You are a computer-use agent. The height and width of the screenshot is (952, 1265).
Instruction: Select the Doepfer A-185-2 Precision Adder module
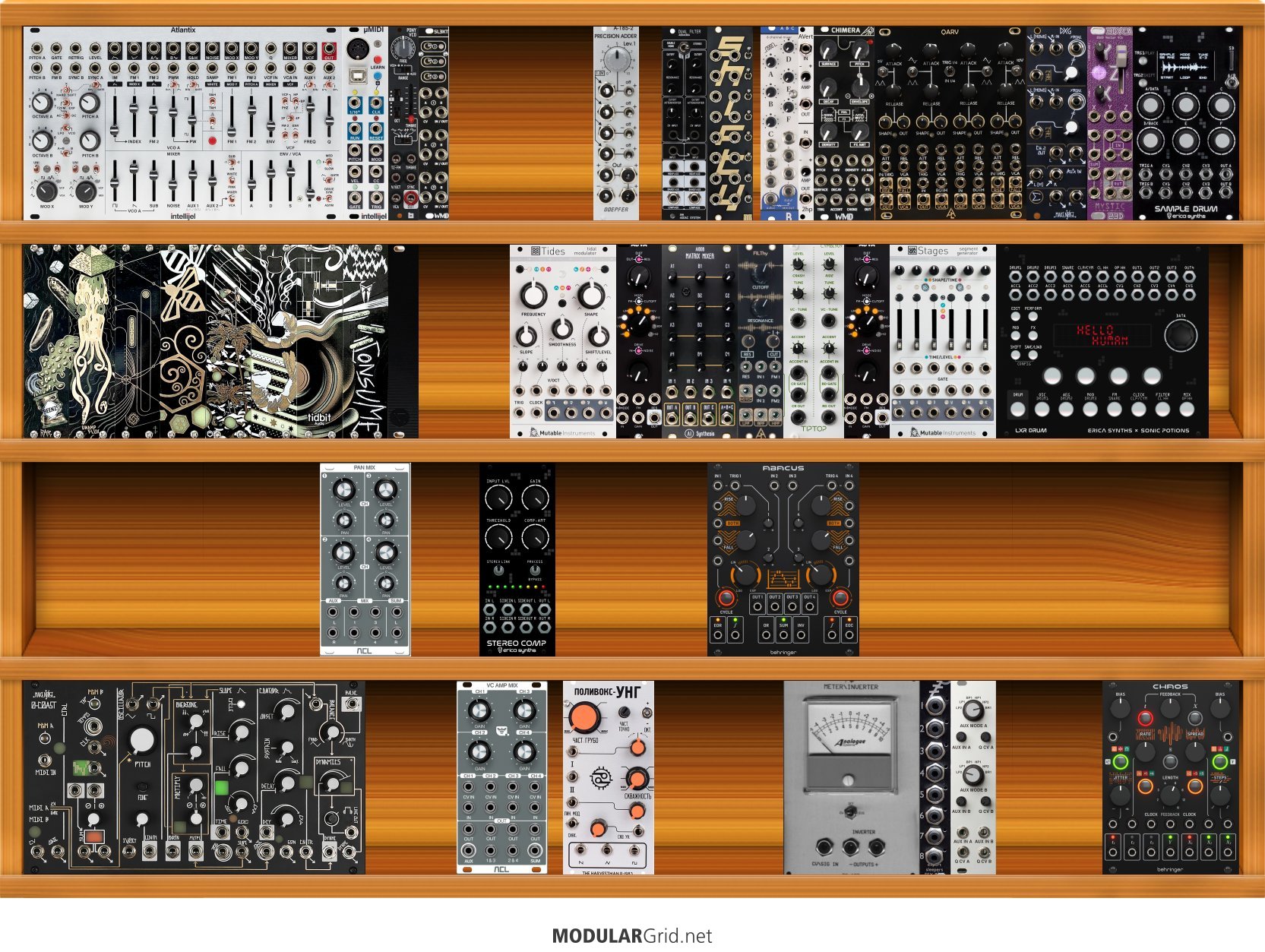pyautogui.click(x=616, y=124)
